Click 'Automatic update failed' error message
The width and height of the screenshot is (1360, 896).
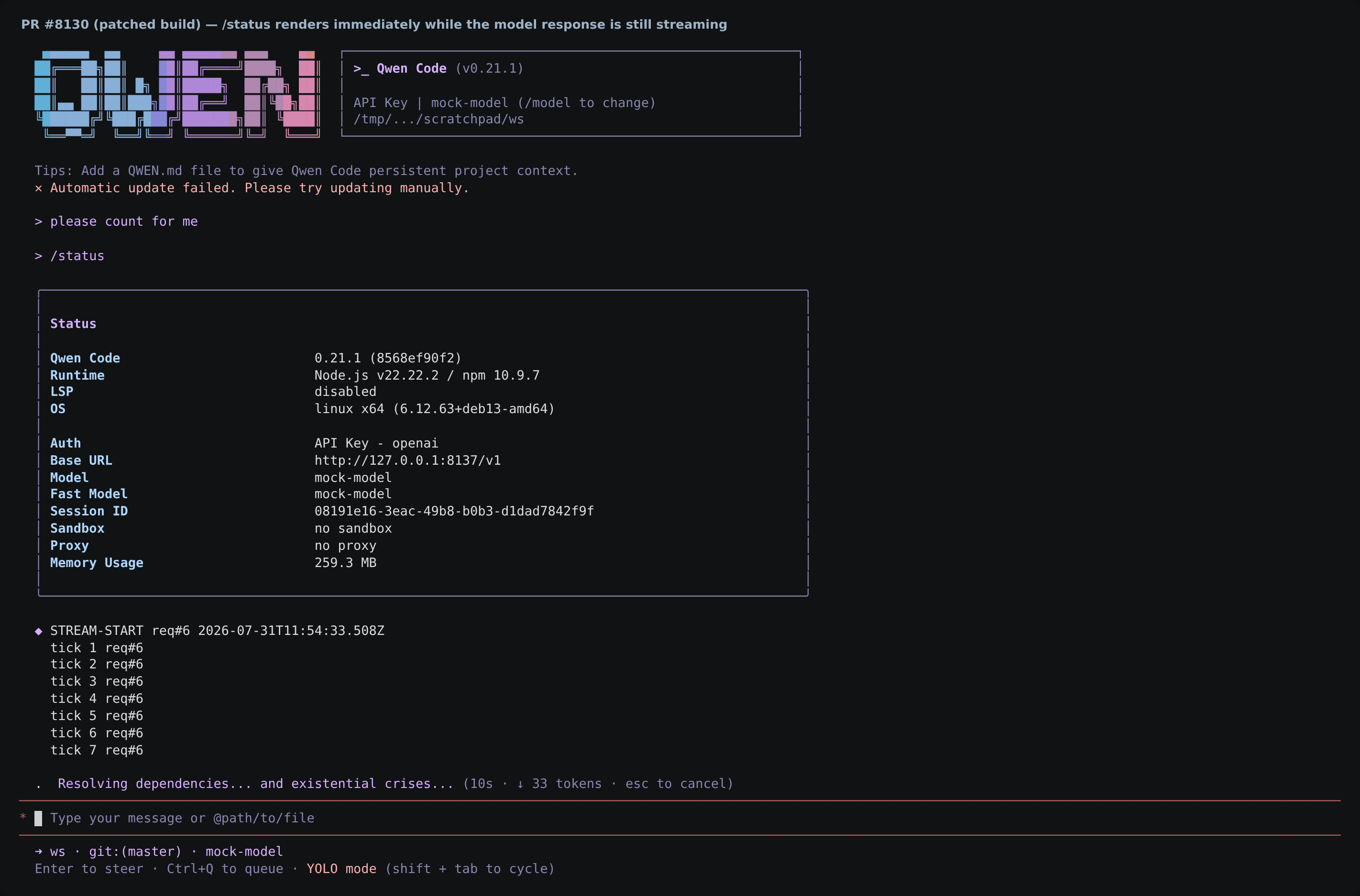[x=260, y=188]
